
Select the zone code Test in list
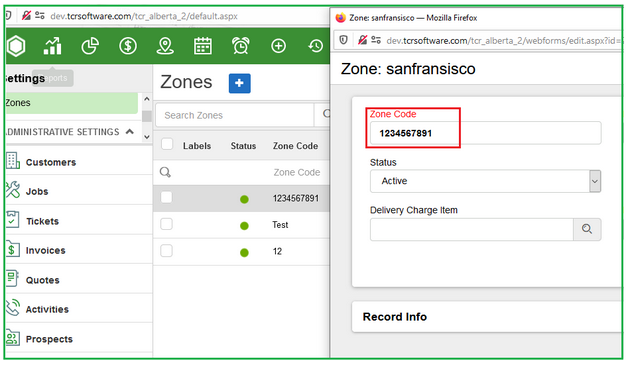coord(280,225)
